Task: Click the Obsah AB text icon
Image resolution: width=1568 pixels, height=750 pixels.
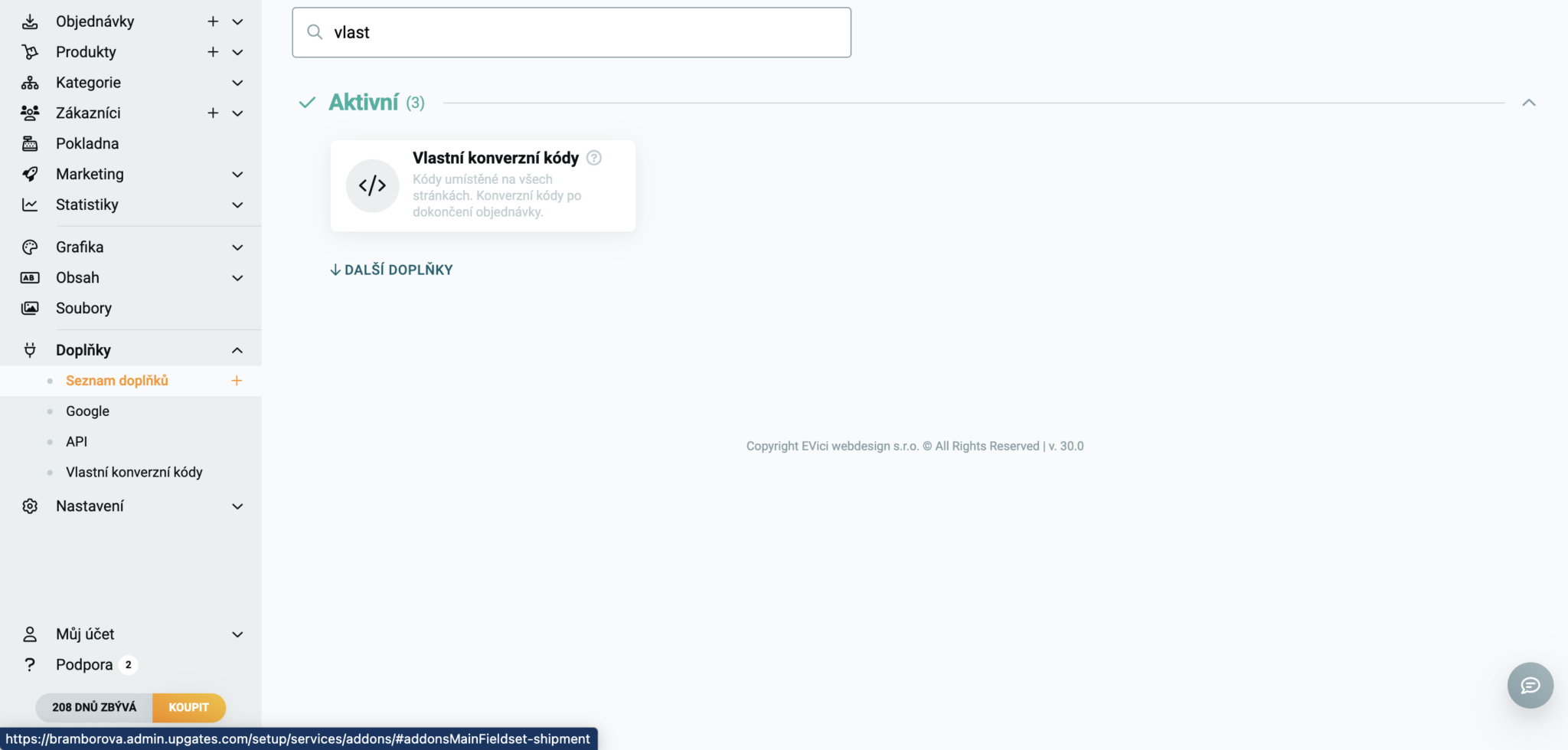Action: (x=30, y=277)
